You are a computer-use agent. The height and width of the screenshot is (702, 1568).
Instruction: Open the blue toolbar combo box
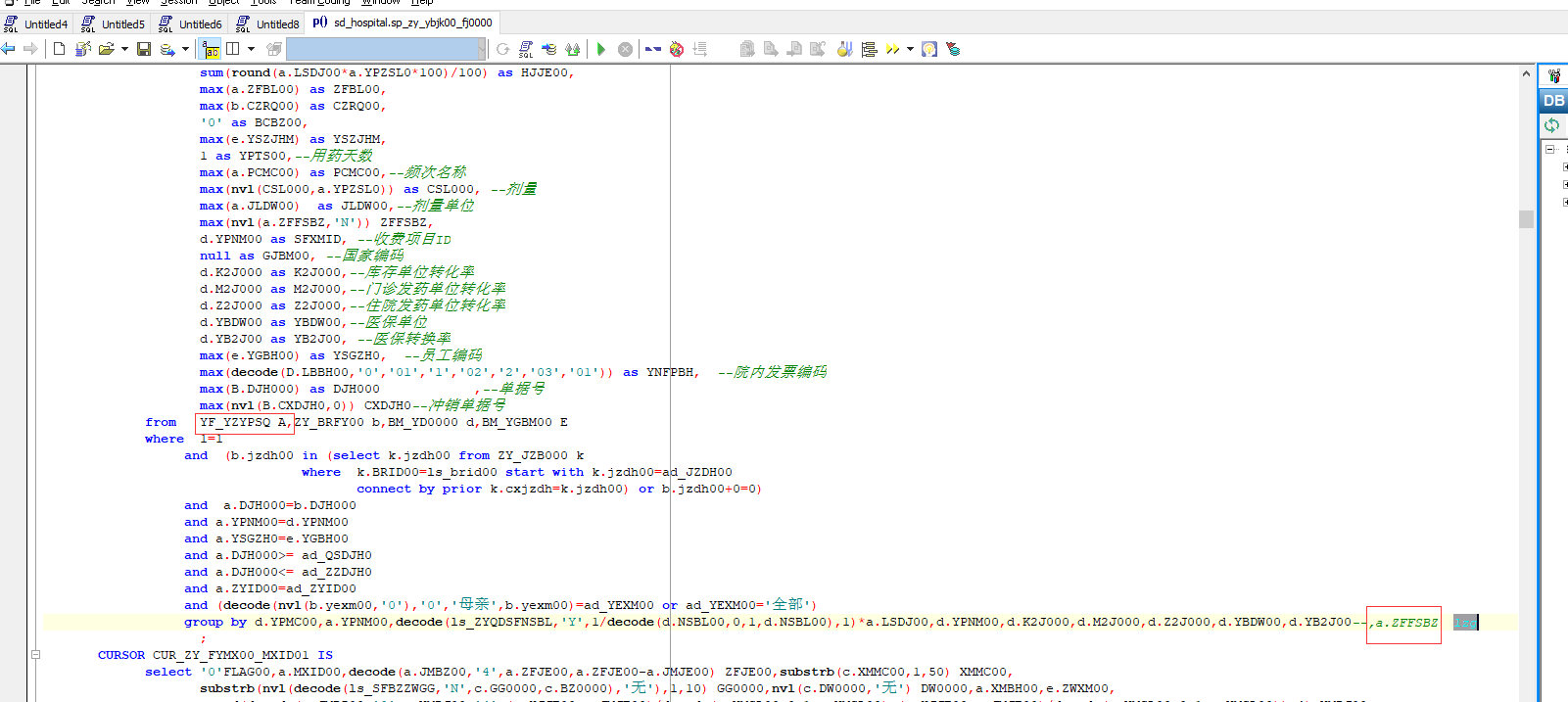(x=386, y=49)
